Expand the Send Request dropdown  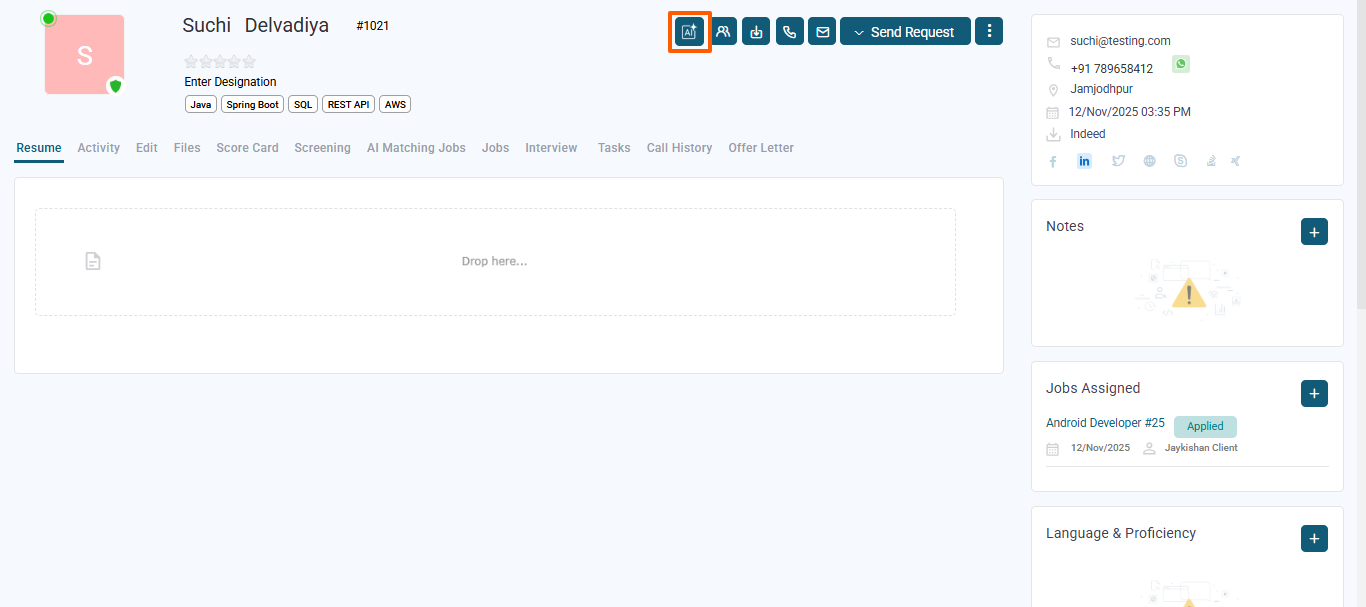pyautogui.click(x=905, y=32)
